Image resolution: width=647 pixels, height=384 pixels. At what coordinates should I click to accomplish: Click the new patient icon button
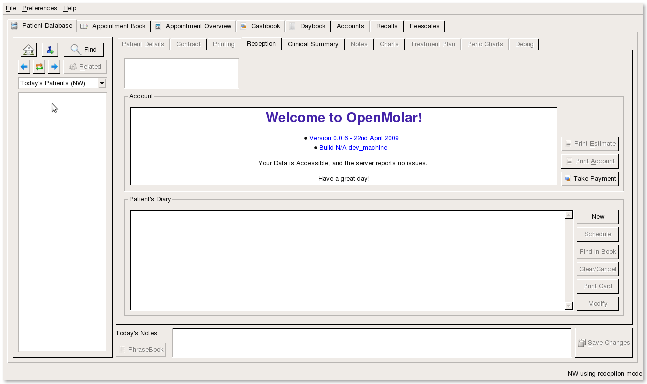[50, 49]
